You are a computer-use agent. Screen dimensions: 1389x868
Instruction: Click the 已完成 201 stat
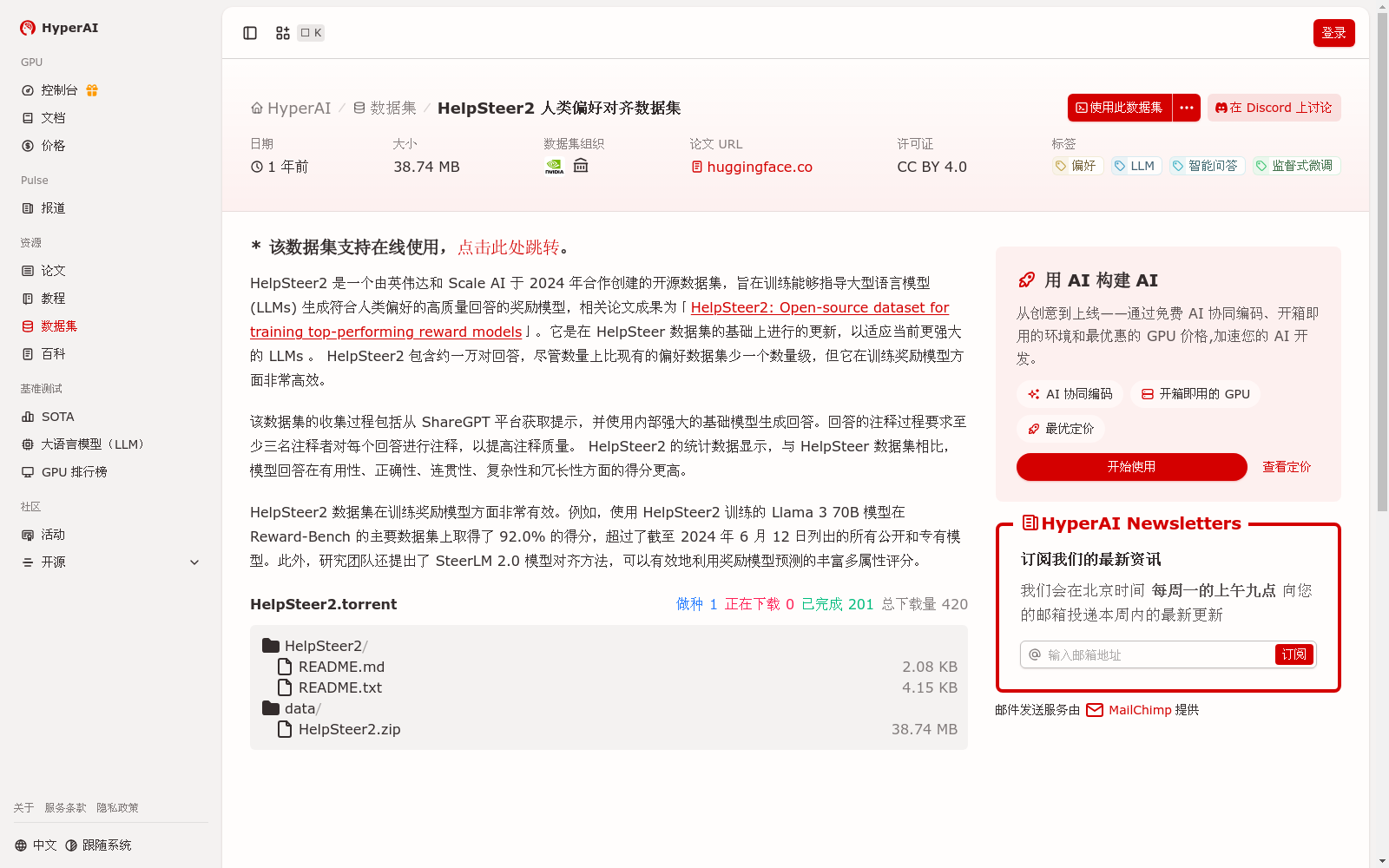(x=838, y=604)
